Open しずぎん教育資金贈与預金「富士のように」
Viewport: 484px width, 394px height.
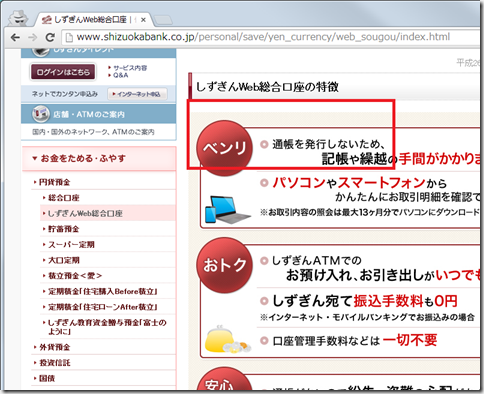(x=107, y=327)
